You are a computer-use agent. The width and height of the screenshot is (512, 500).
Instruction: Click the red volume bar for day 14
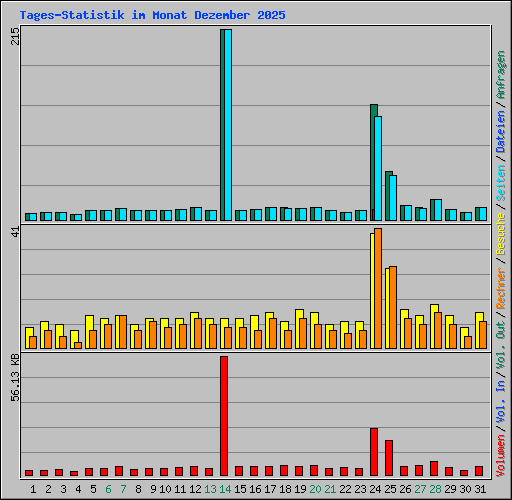point(224,416)
